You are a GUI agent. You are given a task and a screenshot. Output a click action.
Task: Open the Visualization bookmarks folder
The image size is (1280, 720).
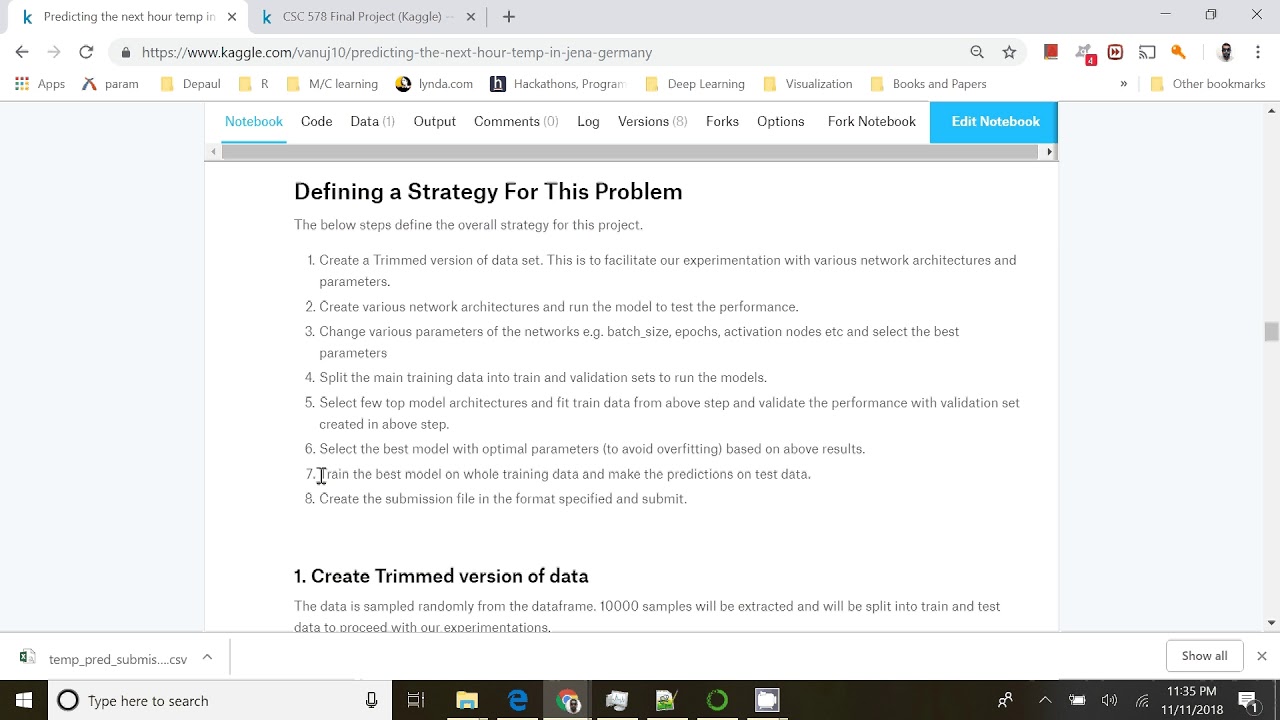point(807,84)
